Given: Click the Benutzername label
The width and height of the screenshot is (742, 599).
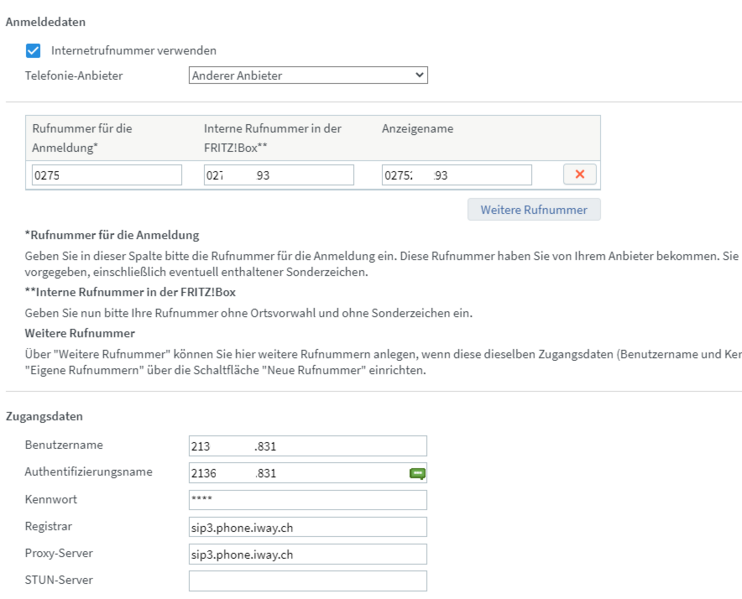Looking at the screenshot, I should click(x=64, y=445).
